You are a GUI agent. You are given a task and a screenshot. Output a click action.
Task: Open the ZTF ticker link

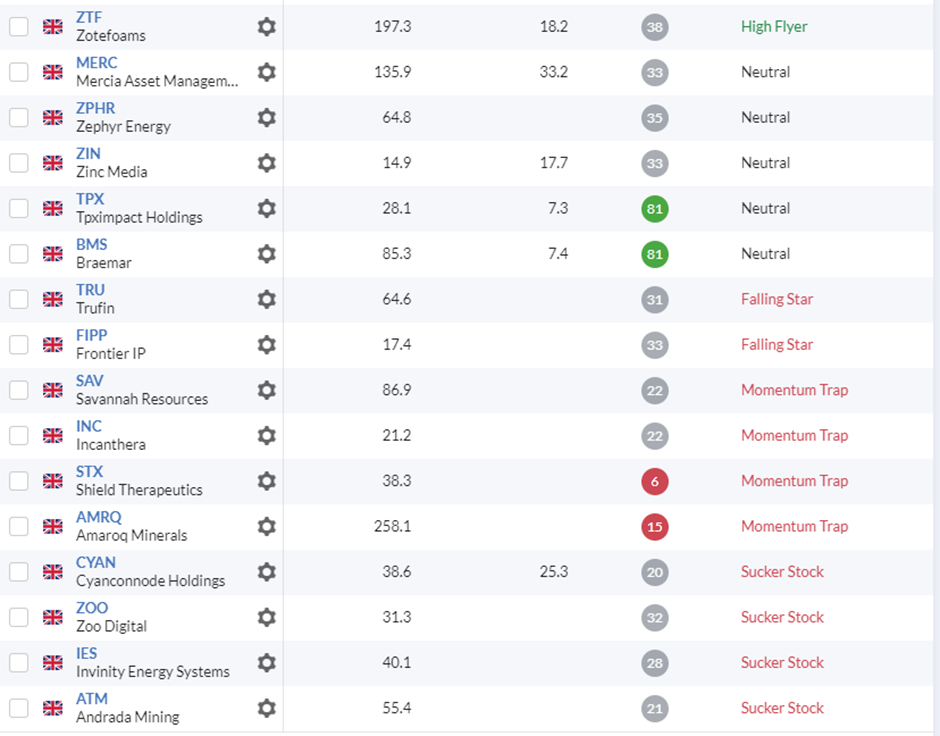tap(89, 17)
